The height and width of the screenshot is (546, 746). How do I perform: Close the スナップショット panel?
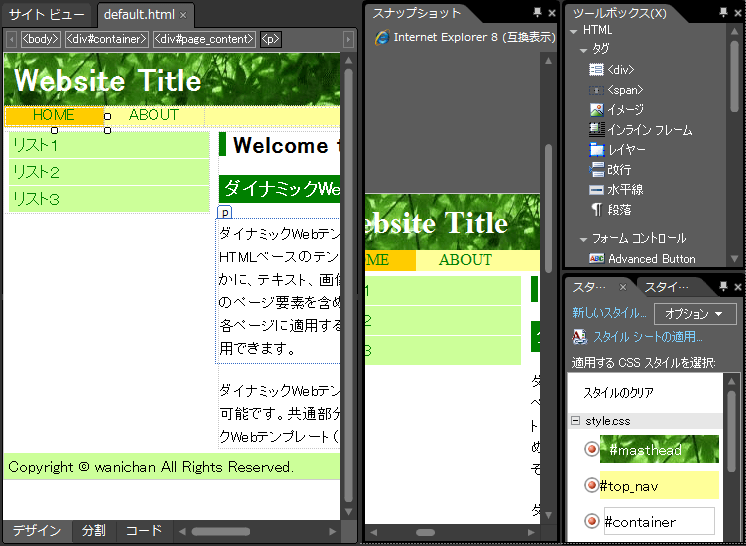click(552, 13)
